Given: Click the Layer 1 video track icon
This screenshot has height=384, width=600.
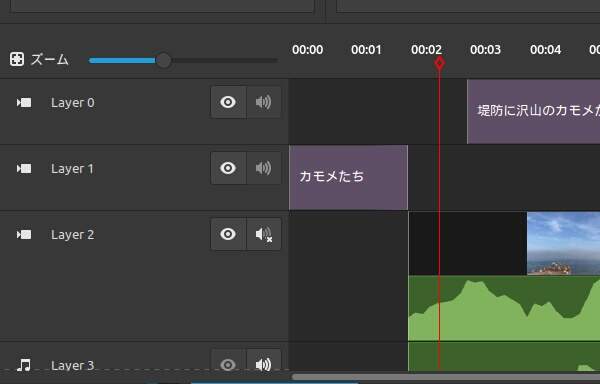Looking at the screenshot, I should pyautogui.click(x=24, y=168).
